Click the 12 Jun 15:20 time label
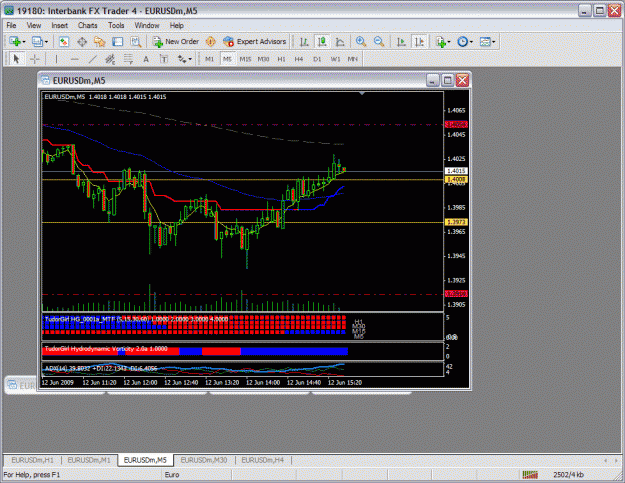The image size is (625, 483). pos(345,383)
